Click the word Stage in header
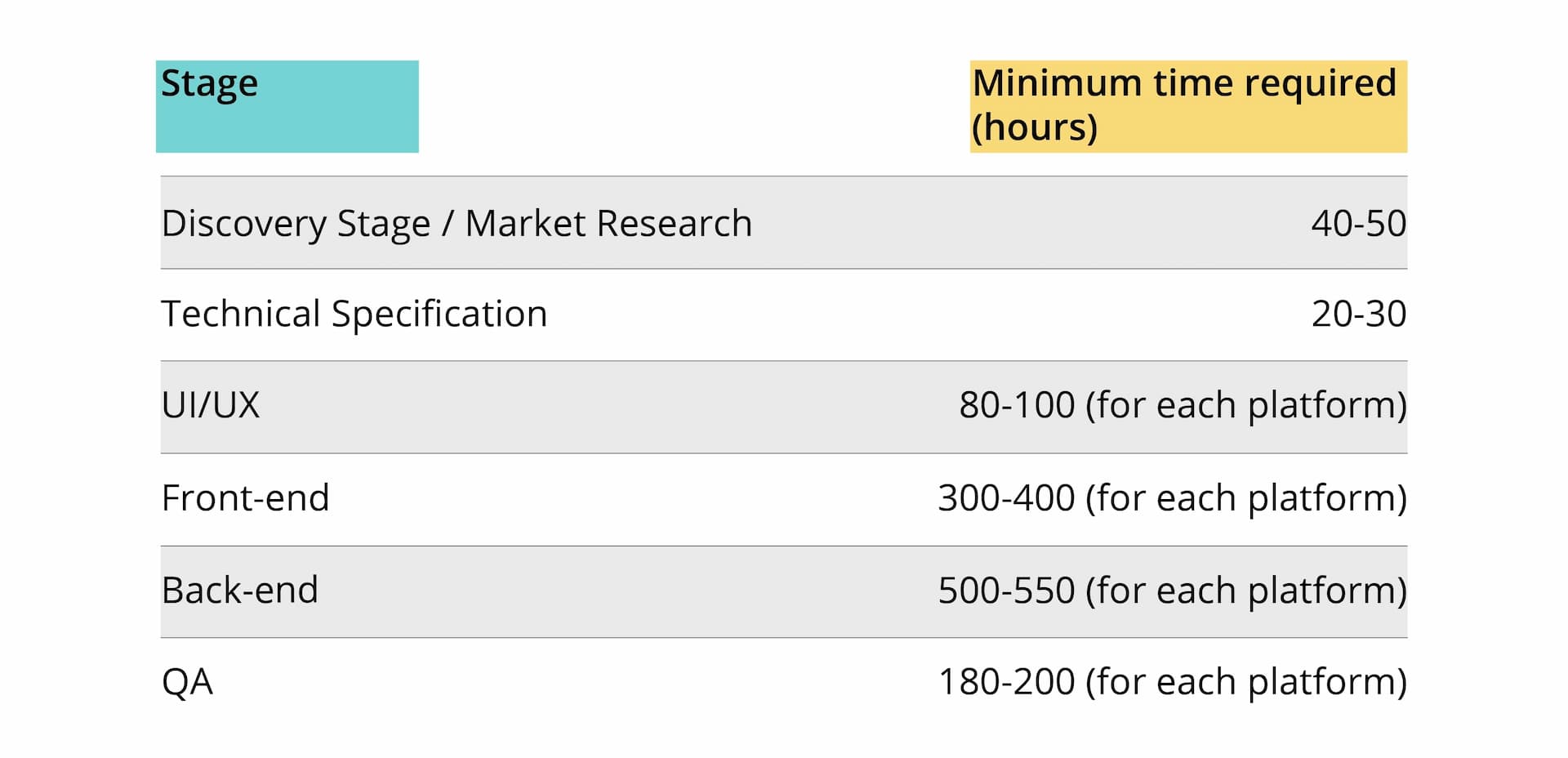The height and width of the screenshot is (758, 1568). click(x=209, y=85)
